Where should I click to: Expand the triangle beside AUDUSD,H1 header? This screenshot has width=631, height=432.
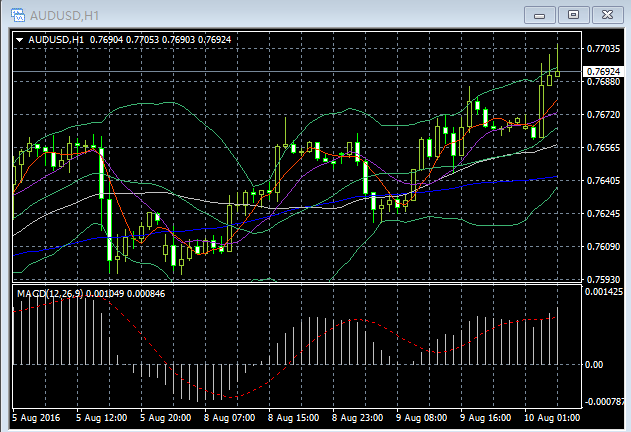[x=19, y=40]
